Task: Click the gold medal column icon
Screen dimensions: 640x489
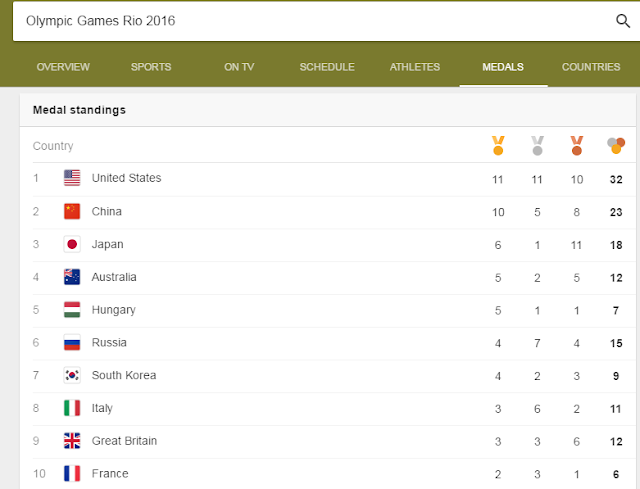Action: point(498,146)
